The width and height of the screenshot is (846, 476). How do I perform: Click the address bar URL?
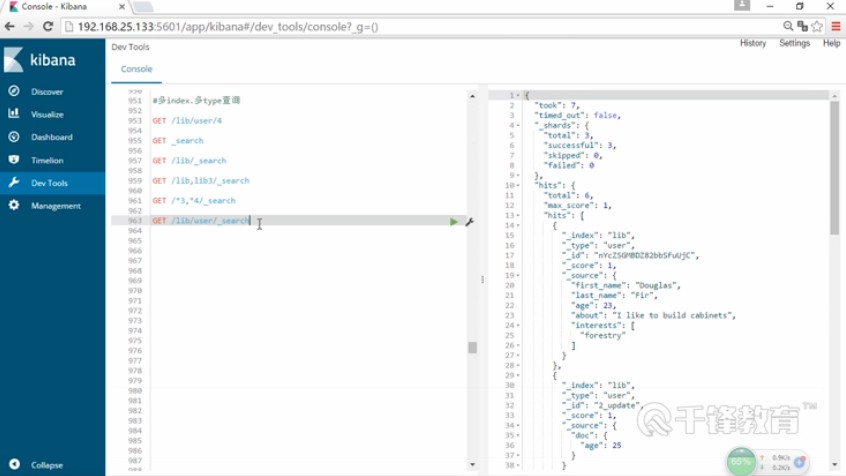coord(228,26)
